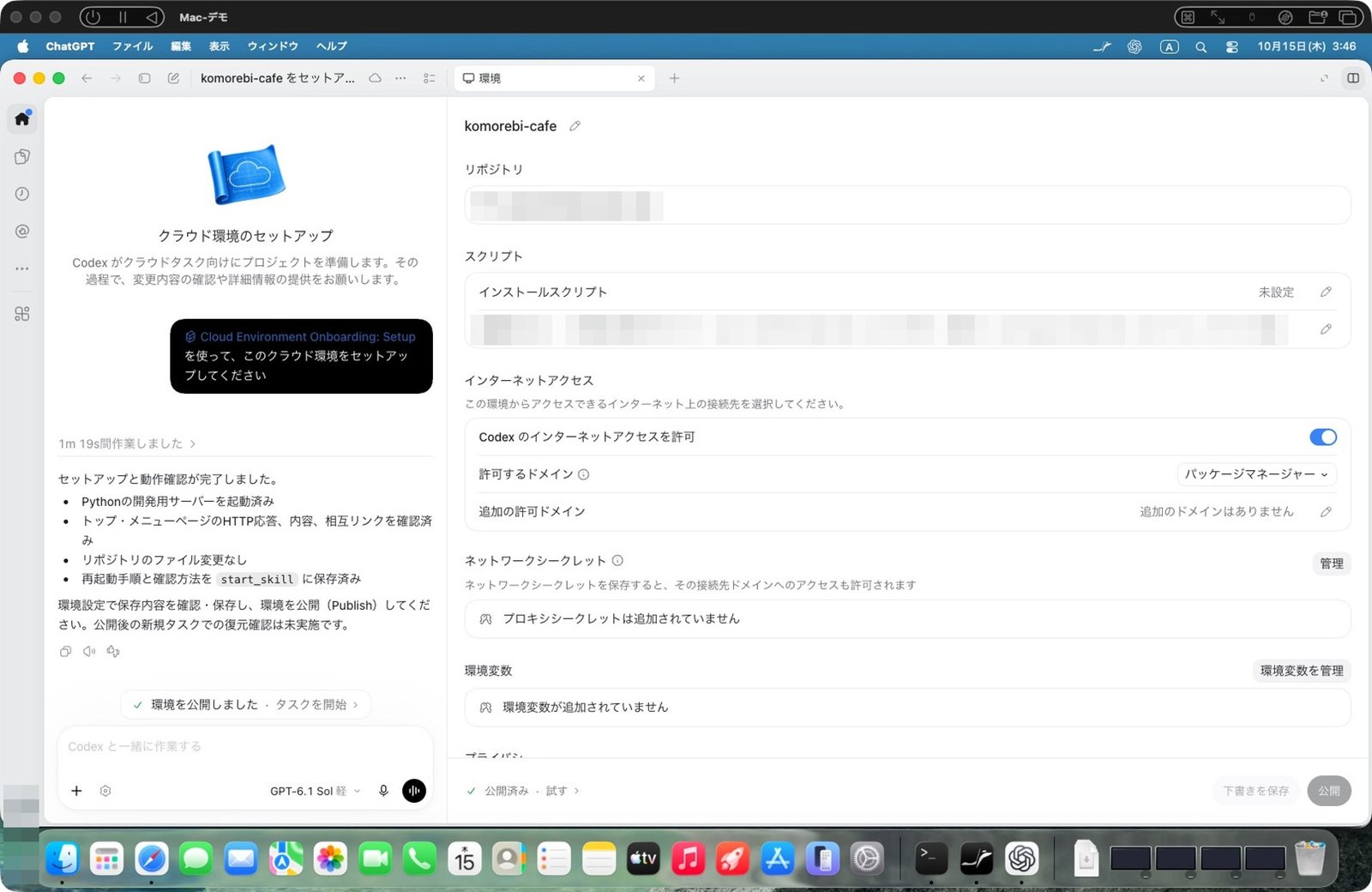The image size is (1372, 892).
Task: Read the response aloud with the speaker icon
Action: tap(89, 652)
